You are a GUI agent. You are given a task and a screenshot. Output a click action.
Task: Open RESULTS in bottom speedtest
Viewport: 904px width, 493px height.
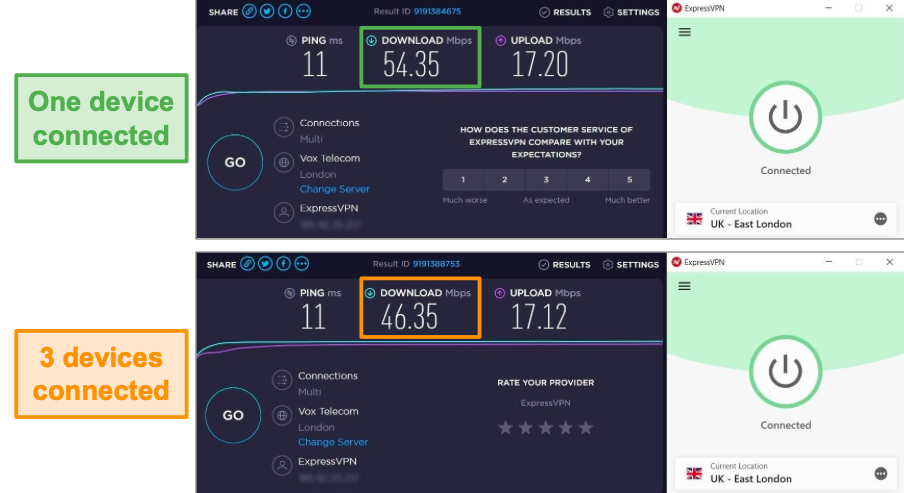pyautogui.click(x=564, y=265)
